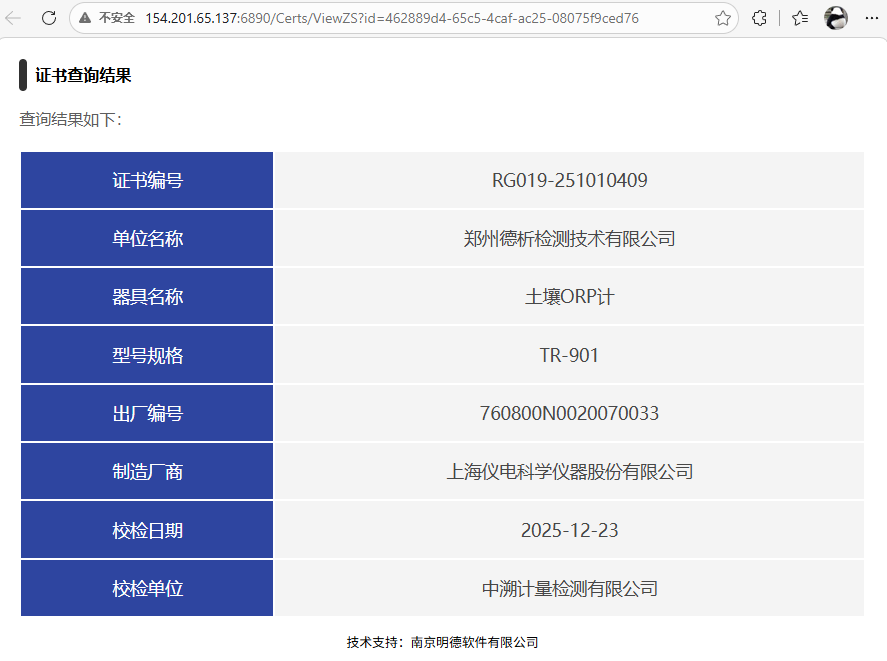Select the instrument name 土壤ORP计
Viewport: 887px width, 661px height.
(x=569, y=297)
